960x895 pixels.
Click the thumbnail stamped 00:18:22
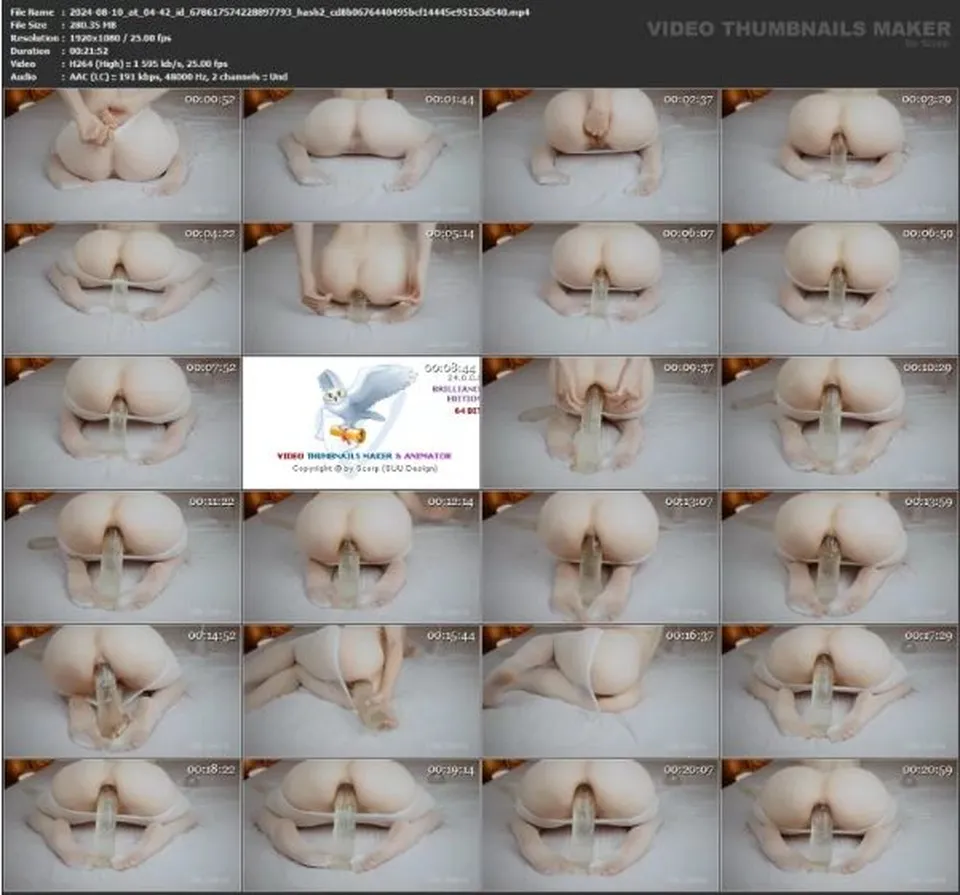[122, 825]
